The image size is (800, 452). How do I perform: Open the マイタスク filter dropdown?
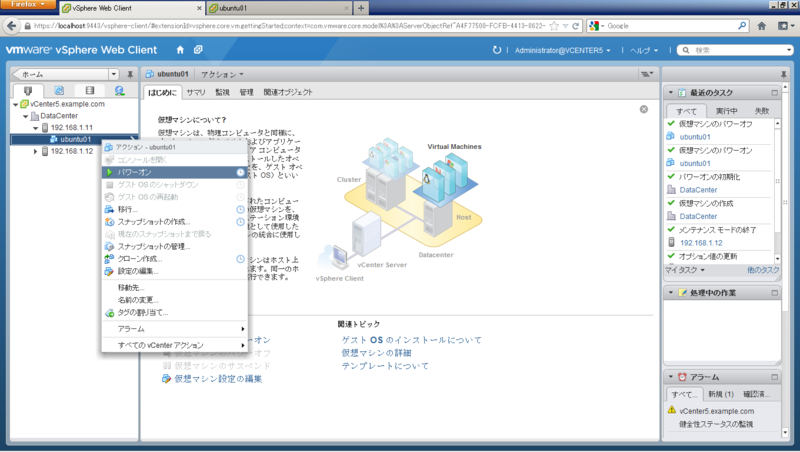pyautogui.click(x=685, y=270)
